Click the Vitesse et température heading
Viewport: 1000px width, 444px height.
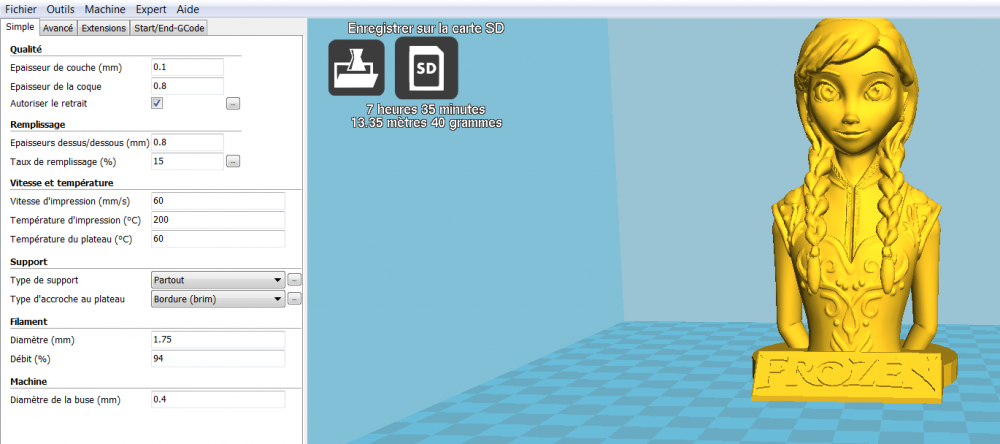(x=62, y=183)
